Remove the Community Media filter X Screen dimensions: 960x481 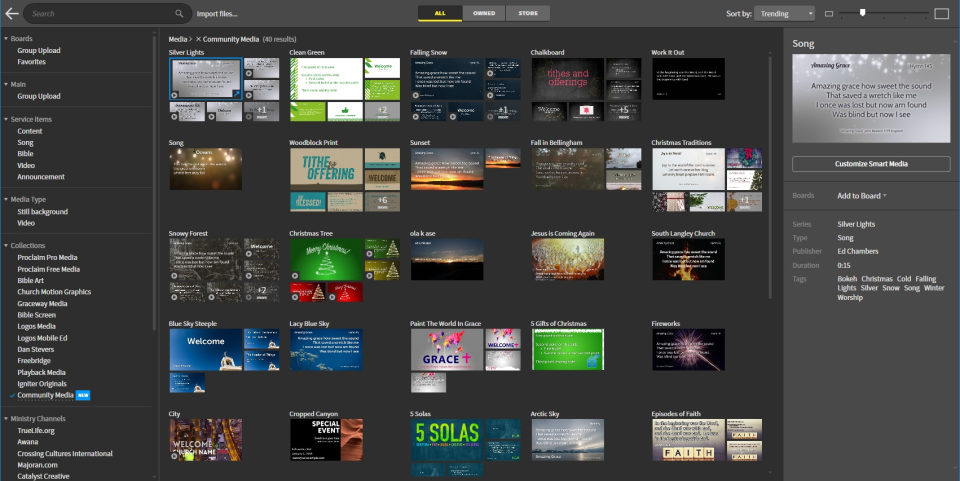tap(198, 39)
